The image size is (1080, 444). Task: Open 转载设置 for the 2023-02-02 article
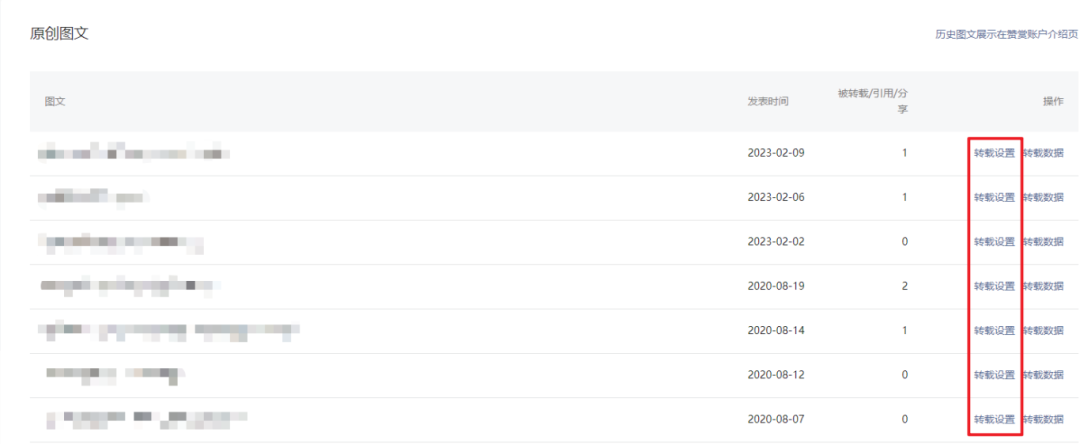click(x=994, y=242)
